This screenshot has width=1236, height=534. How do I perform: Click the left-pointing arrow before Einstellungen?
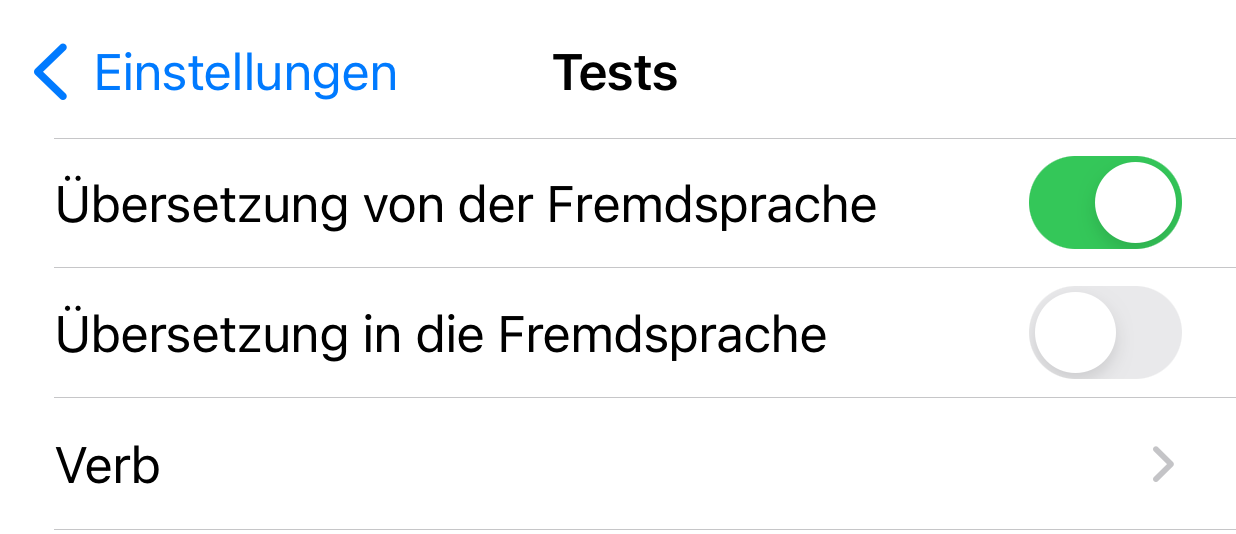click(50, 73)
